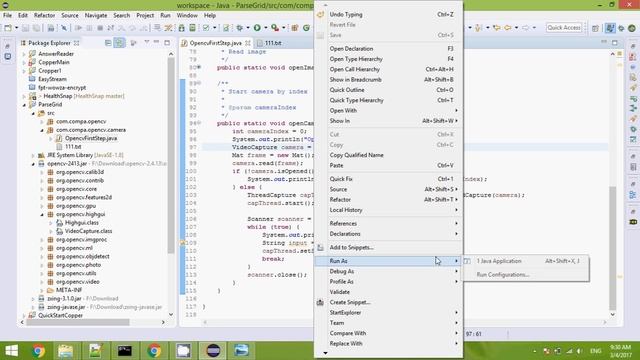Collapse the opencv-2413.jar node
The width and height of the screenshot is (640, 360).
[x=33, y=164]
